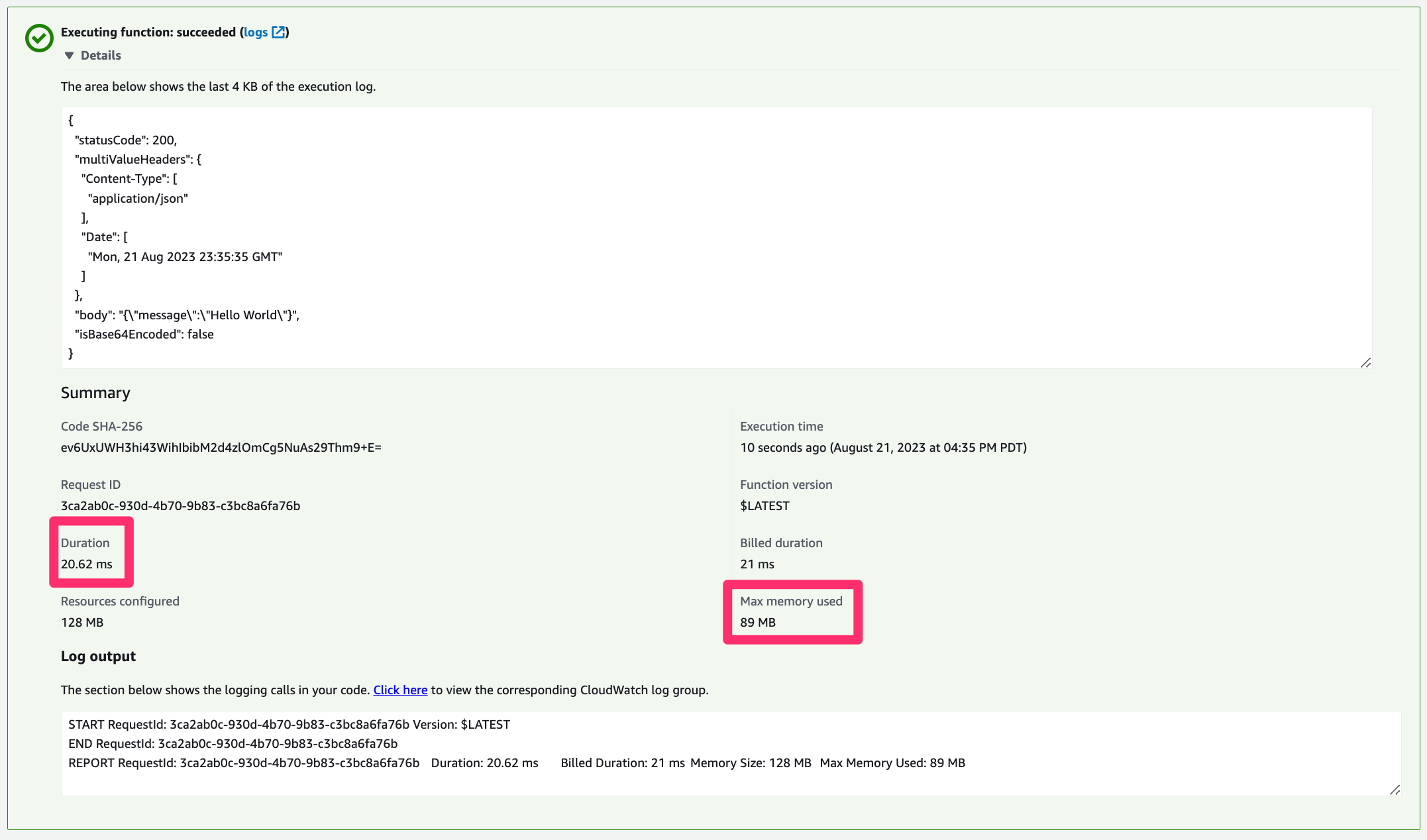The image size is (1427, 840).
Task: Click the Summary heading
Action: [x=95, y=393]
